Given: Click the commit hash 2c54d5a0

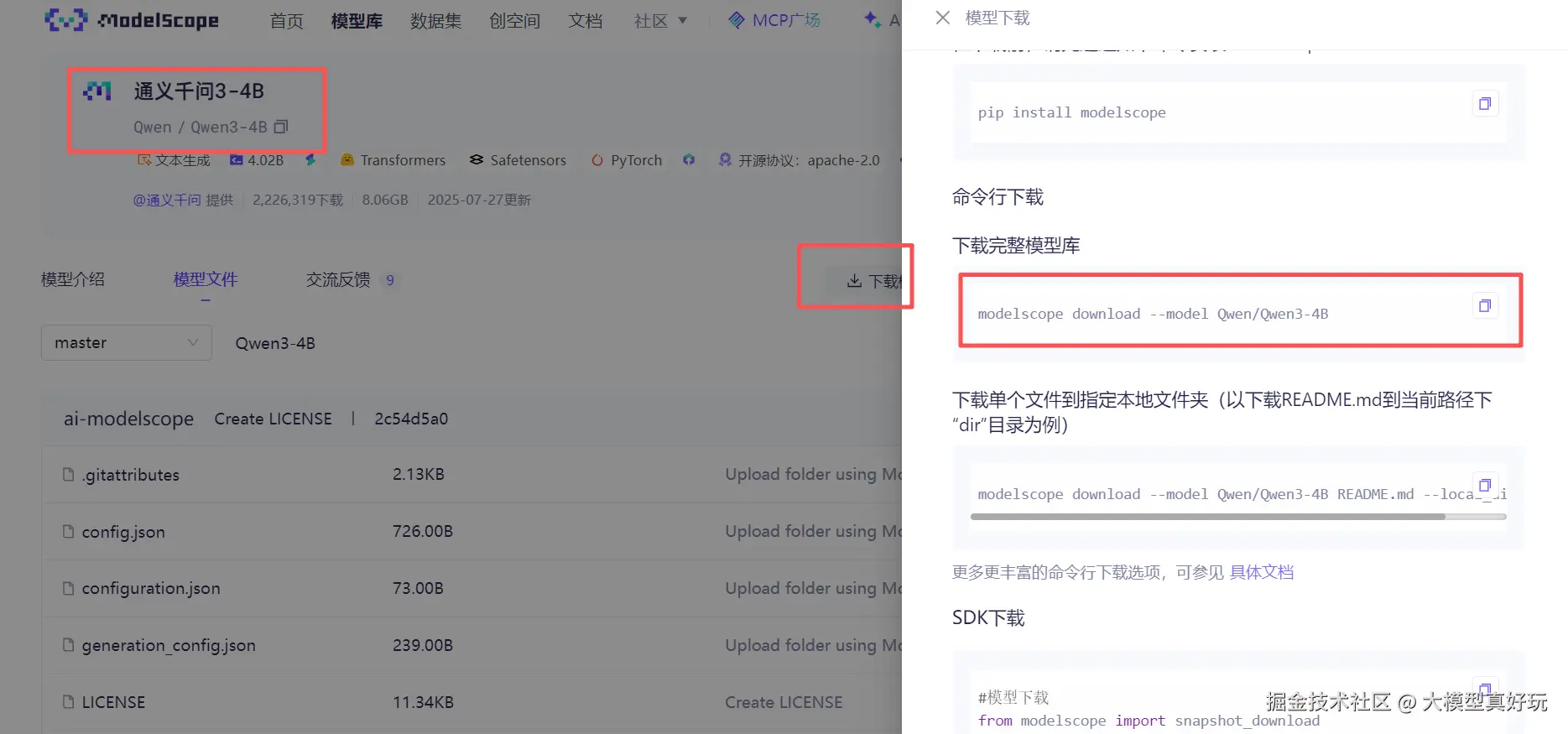Looking at the screenshot, I should tap(411, 419).
